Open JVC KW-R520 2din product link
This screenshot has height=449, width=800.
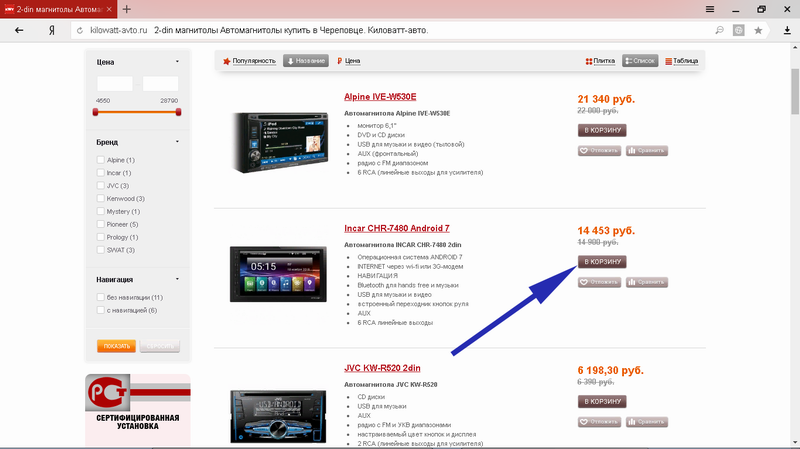[382, 368]
